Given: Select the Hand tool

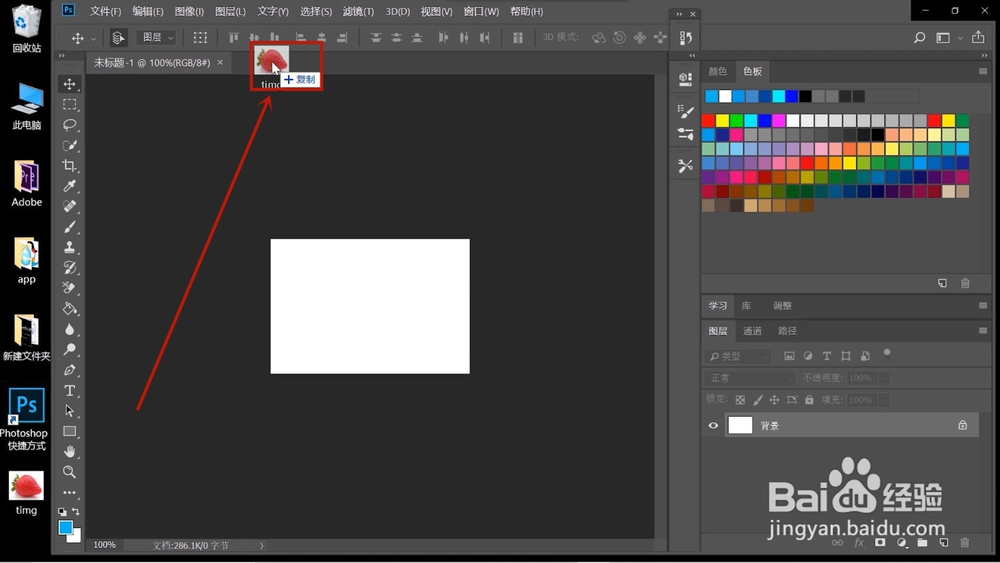Looking at the screenshot, I should coord(70,451).
